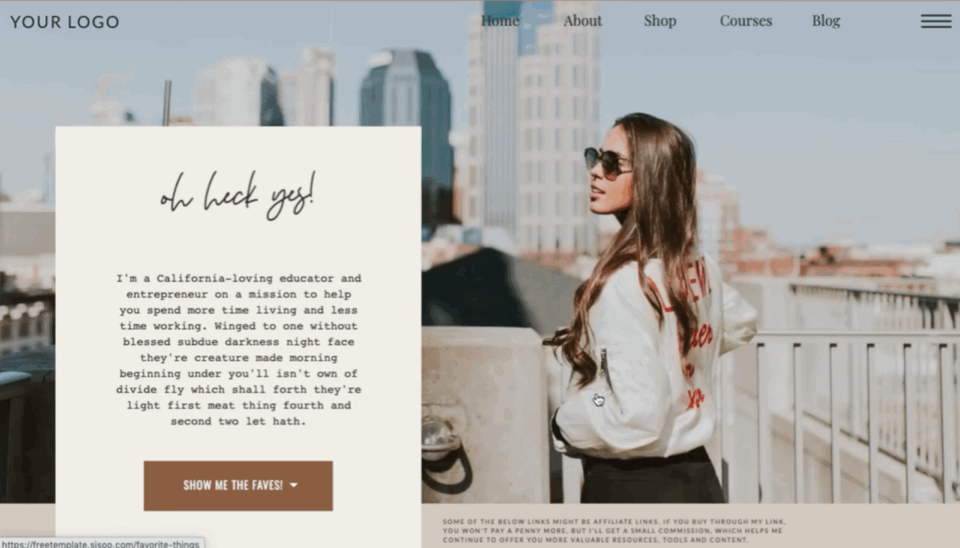Expand the caret arrow on the faves button
960x548 pixels.
294,486
